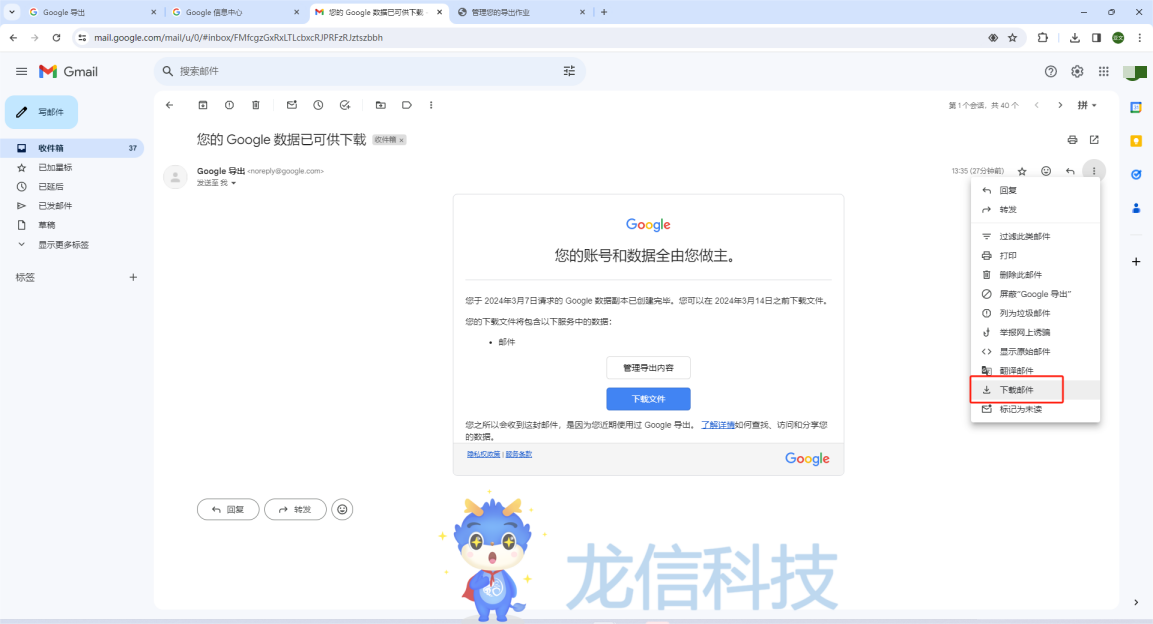Go back to inbox with arrow icon
Viewport: 1153px width, 624px height.
click(170, 105)
